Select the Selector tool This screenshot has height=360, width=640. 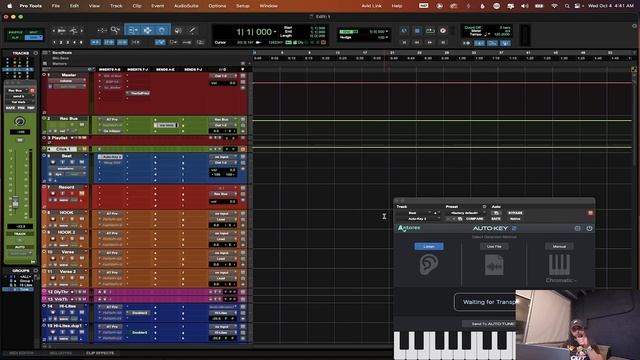[147, 30]
